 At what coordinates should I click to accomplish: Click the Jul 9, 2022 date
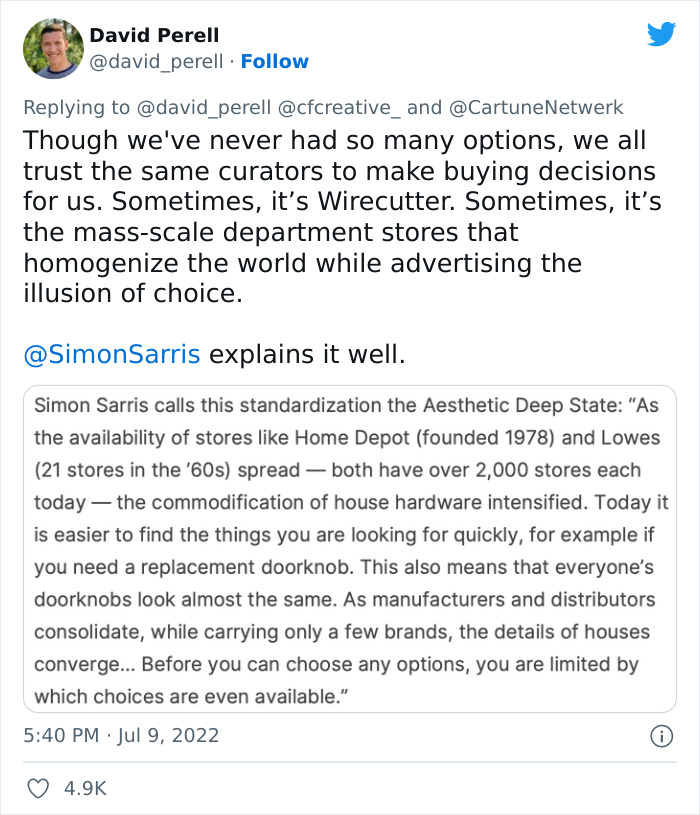click(x=169, y=736)
